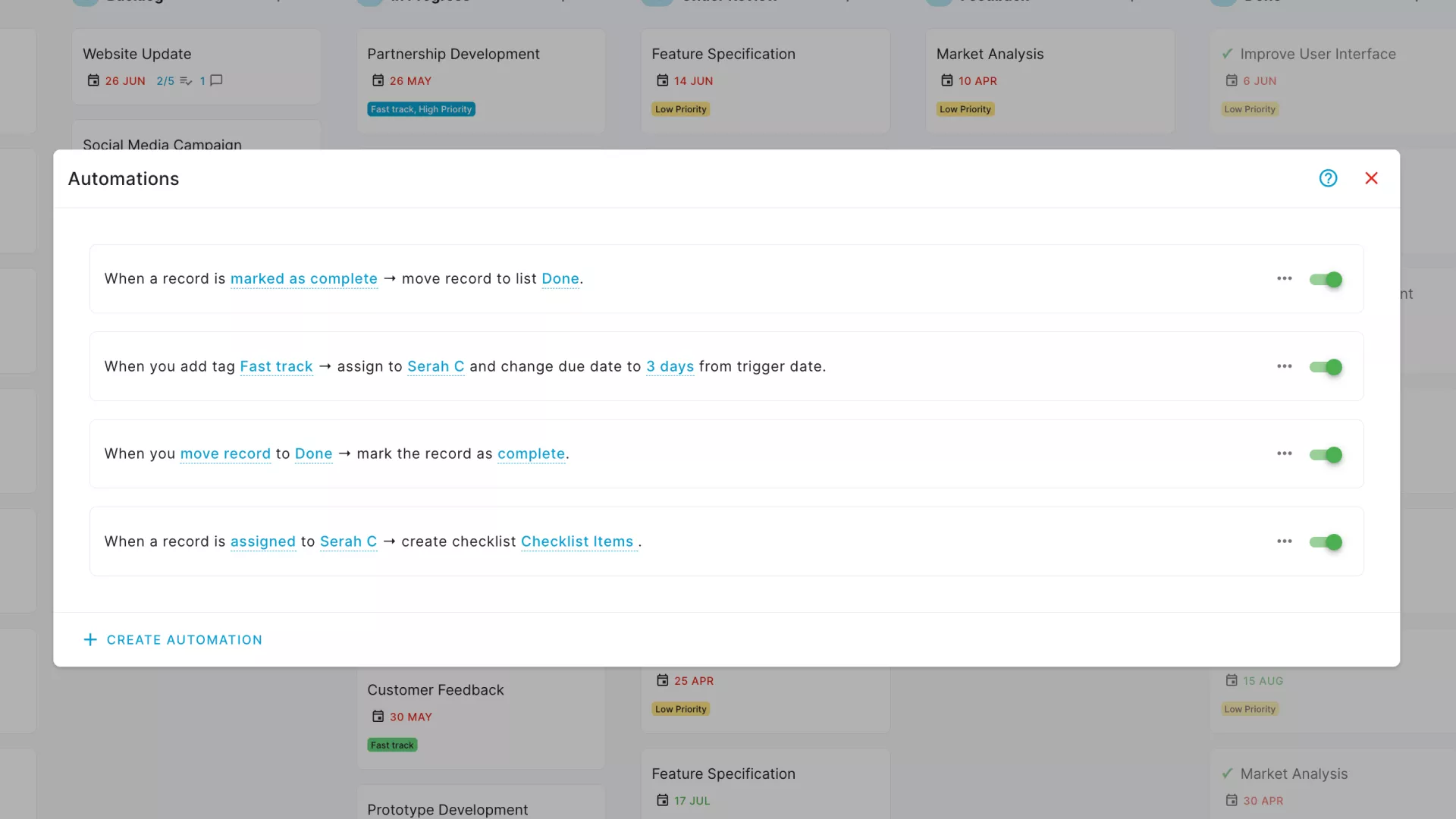The image size is (1456, 819).
Task: Open the Automations help icon
Action: pos(1328,178)
